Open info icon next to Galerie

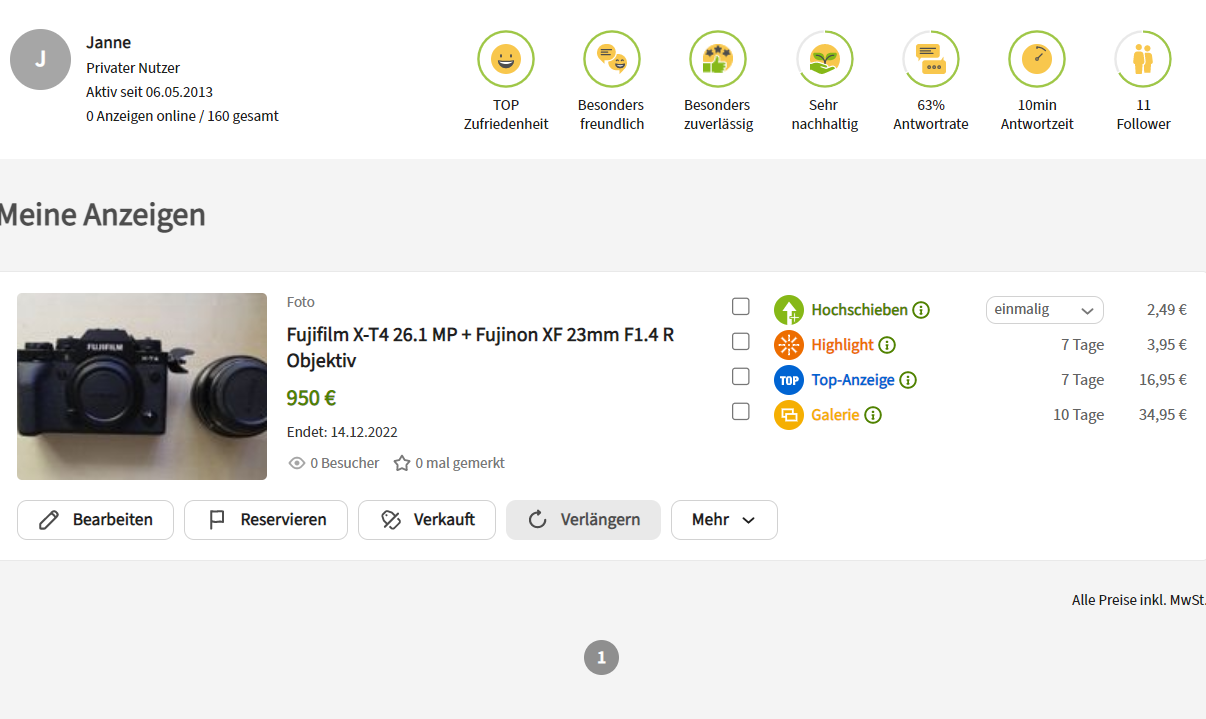tap(873, 415)
